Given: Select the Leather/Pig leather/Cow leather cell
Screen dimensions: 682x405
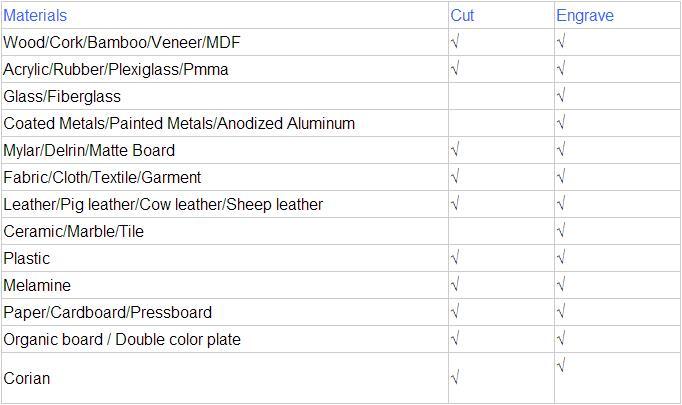Looking at the screenshot, I should coord(163,204).
